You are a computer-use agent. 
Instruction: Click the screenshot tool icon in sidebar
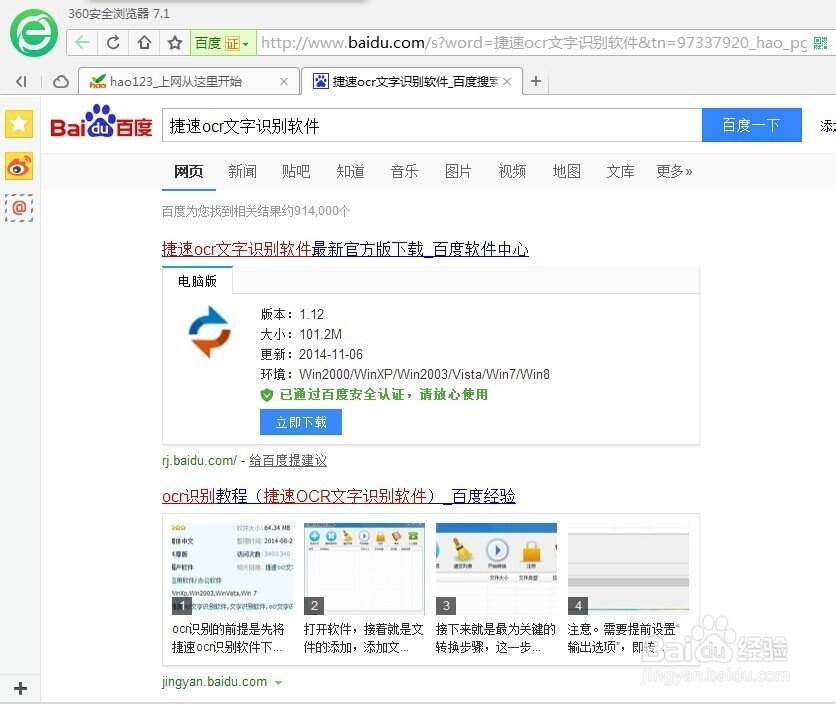[x=17, y=208]
